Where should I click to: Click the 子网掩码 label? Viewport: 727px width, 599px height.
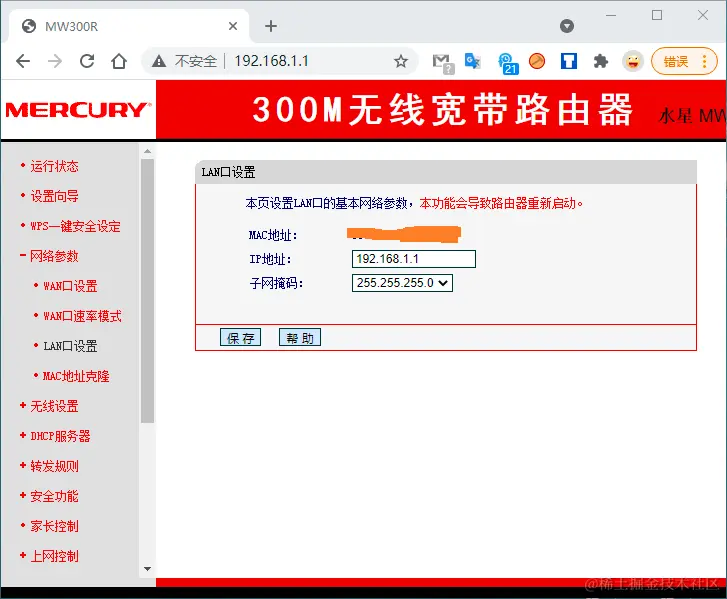(276, 283)
